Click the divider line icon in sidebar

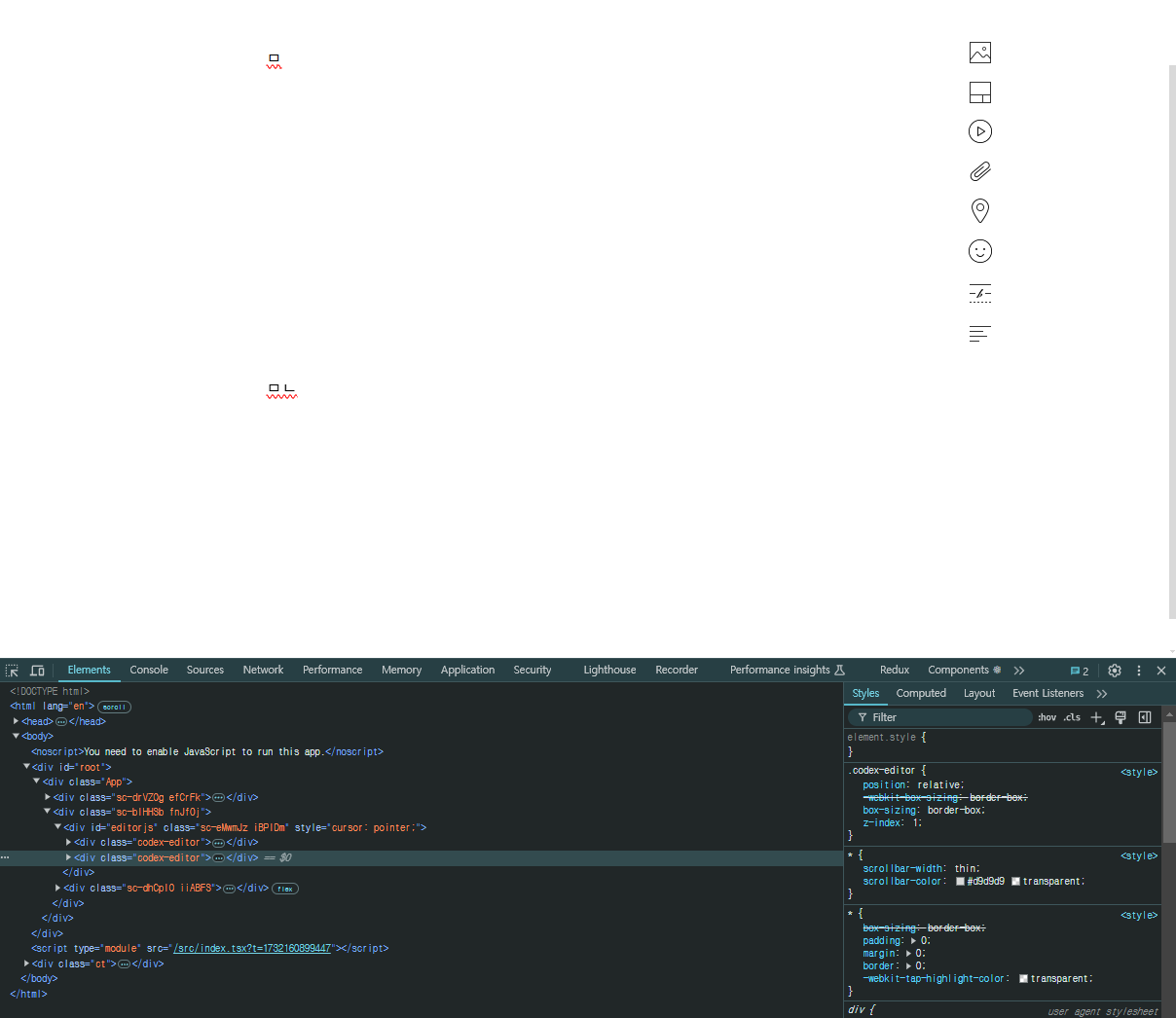click(980, 293)
